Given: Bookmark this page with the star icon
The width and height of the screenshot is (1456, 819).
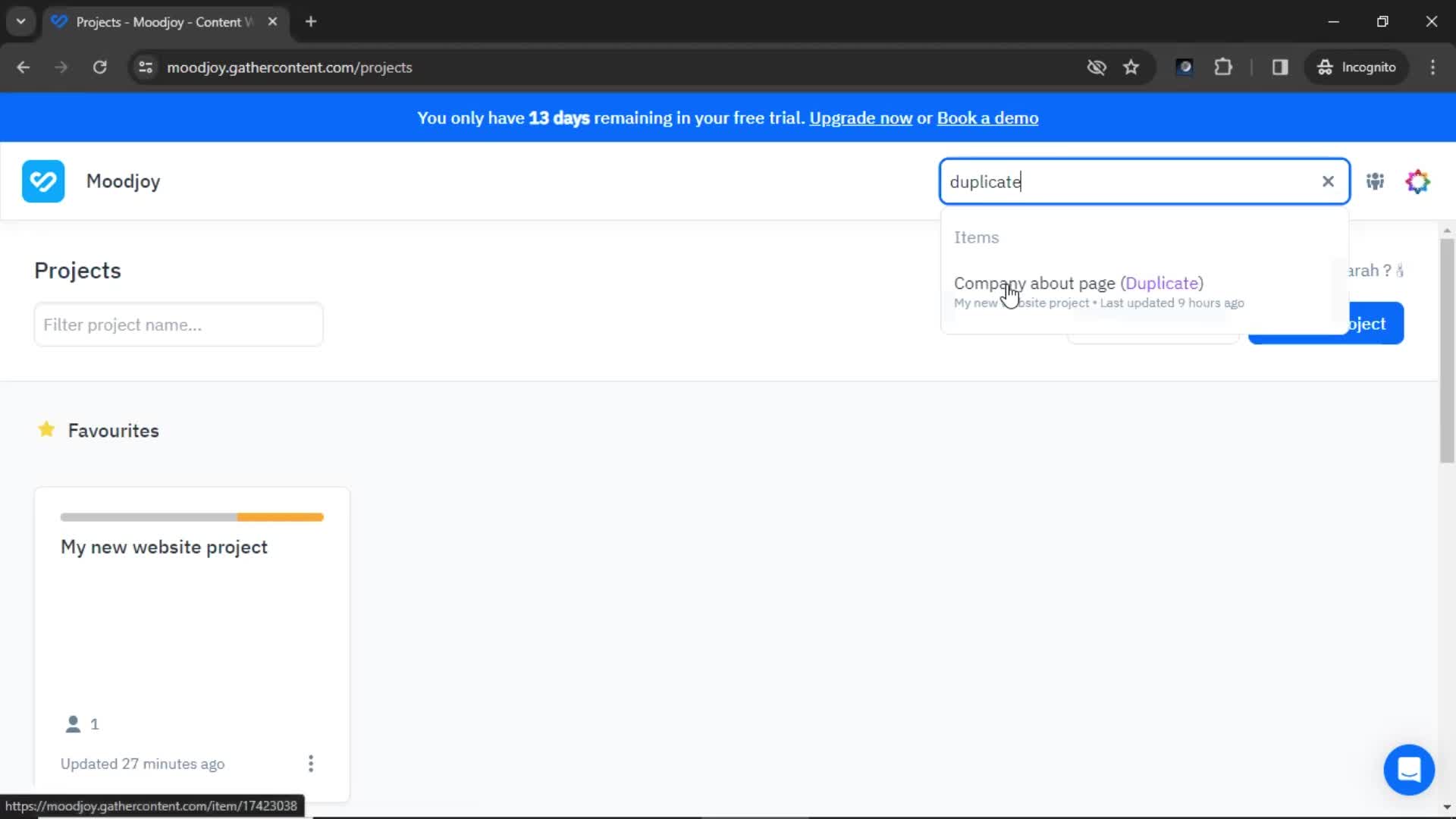Looking at the screenshot, I should (1131, 67).
